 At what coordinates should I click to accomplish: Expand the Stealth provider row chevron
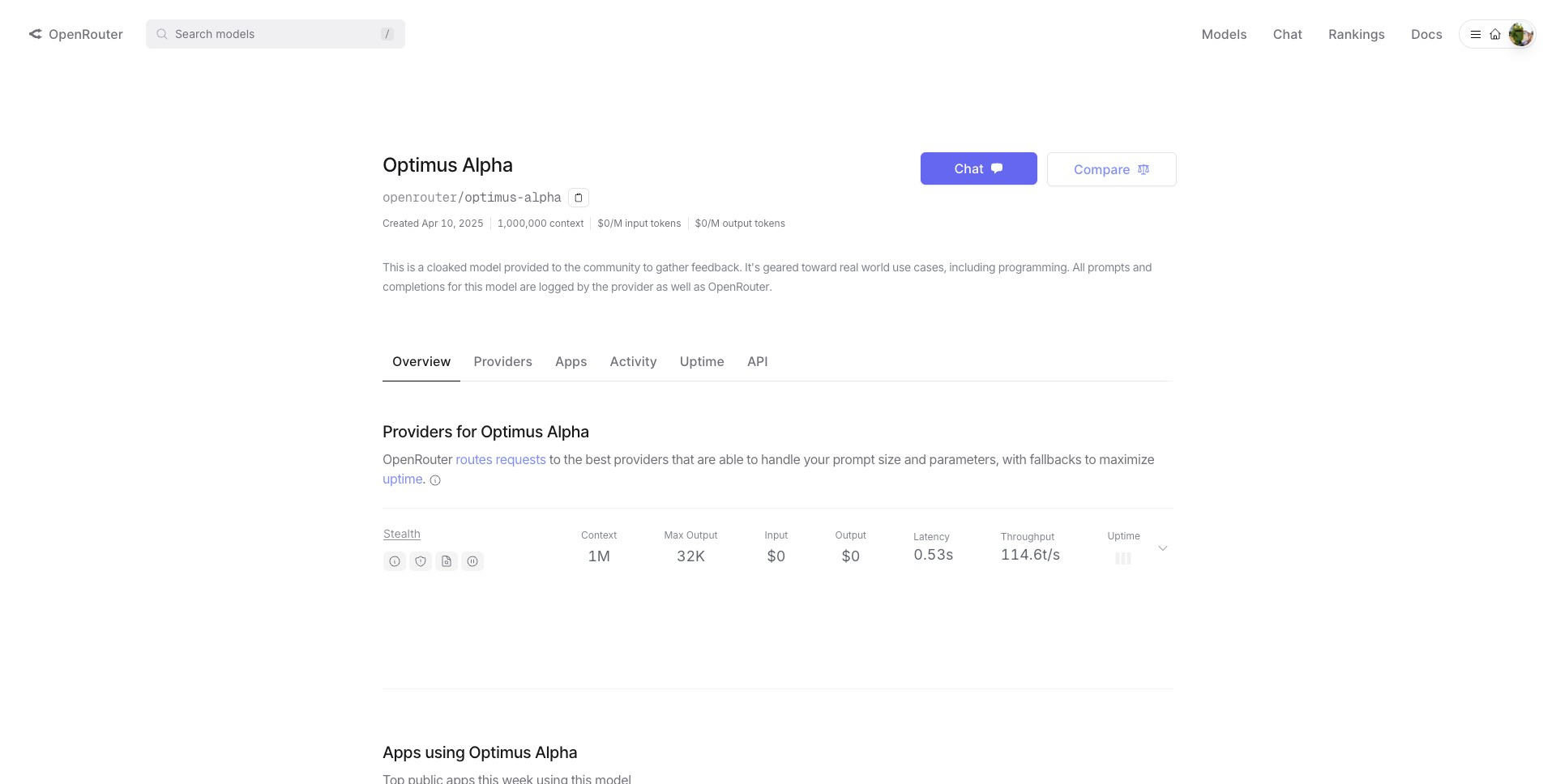[1163, 548]
